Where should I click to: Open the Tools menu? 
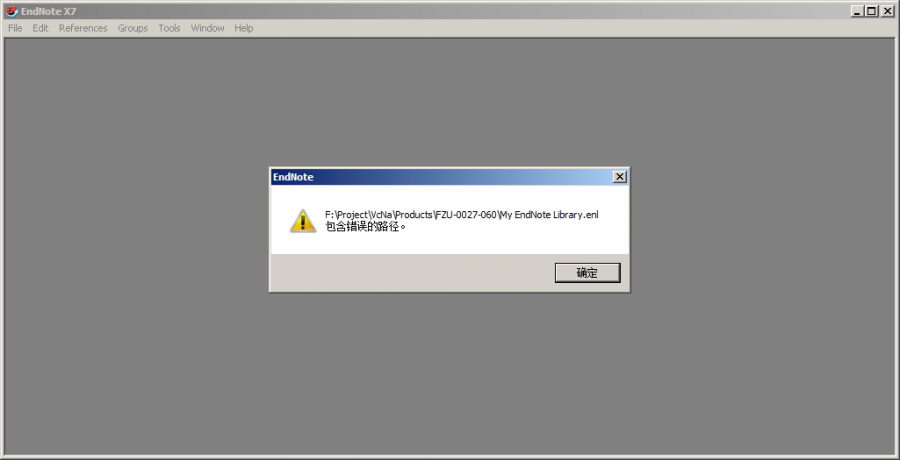pyautogui.click(x=169, y=28)
